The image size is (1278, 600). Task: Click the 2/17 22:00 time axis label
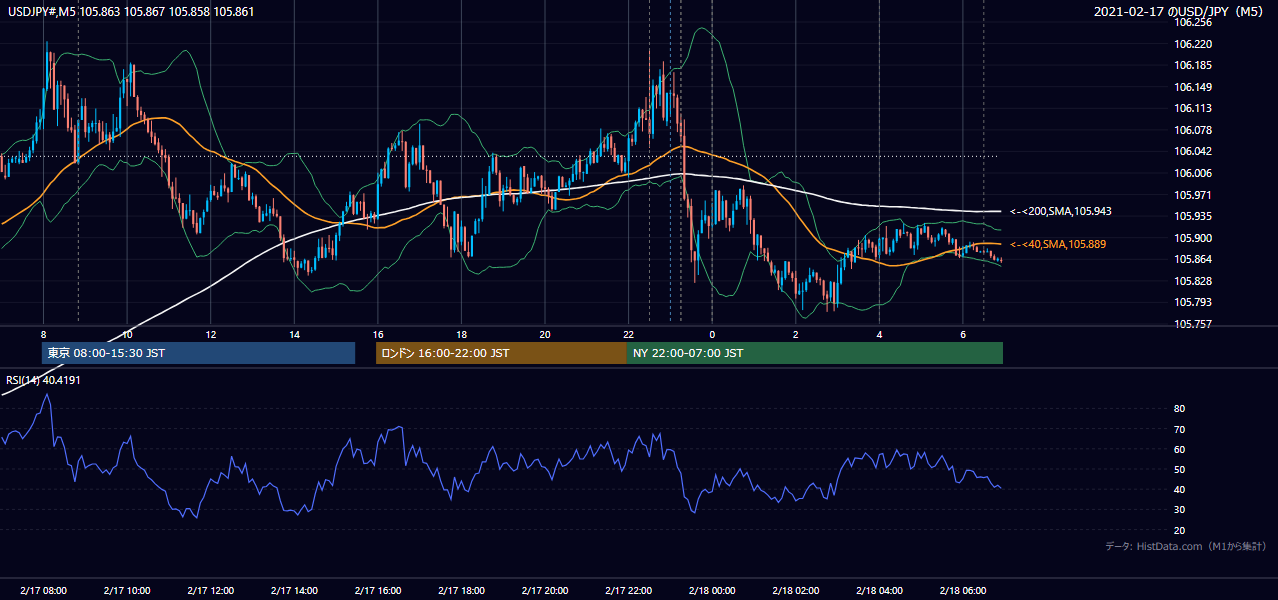click(628, 590)
